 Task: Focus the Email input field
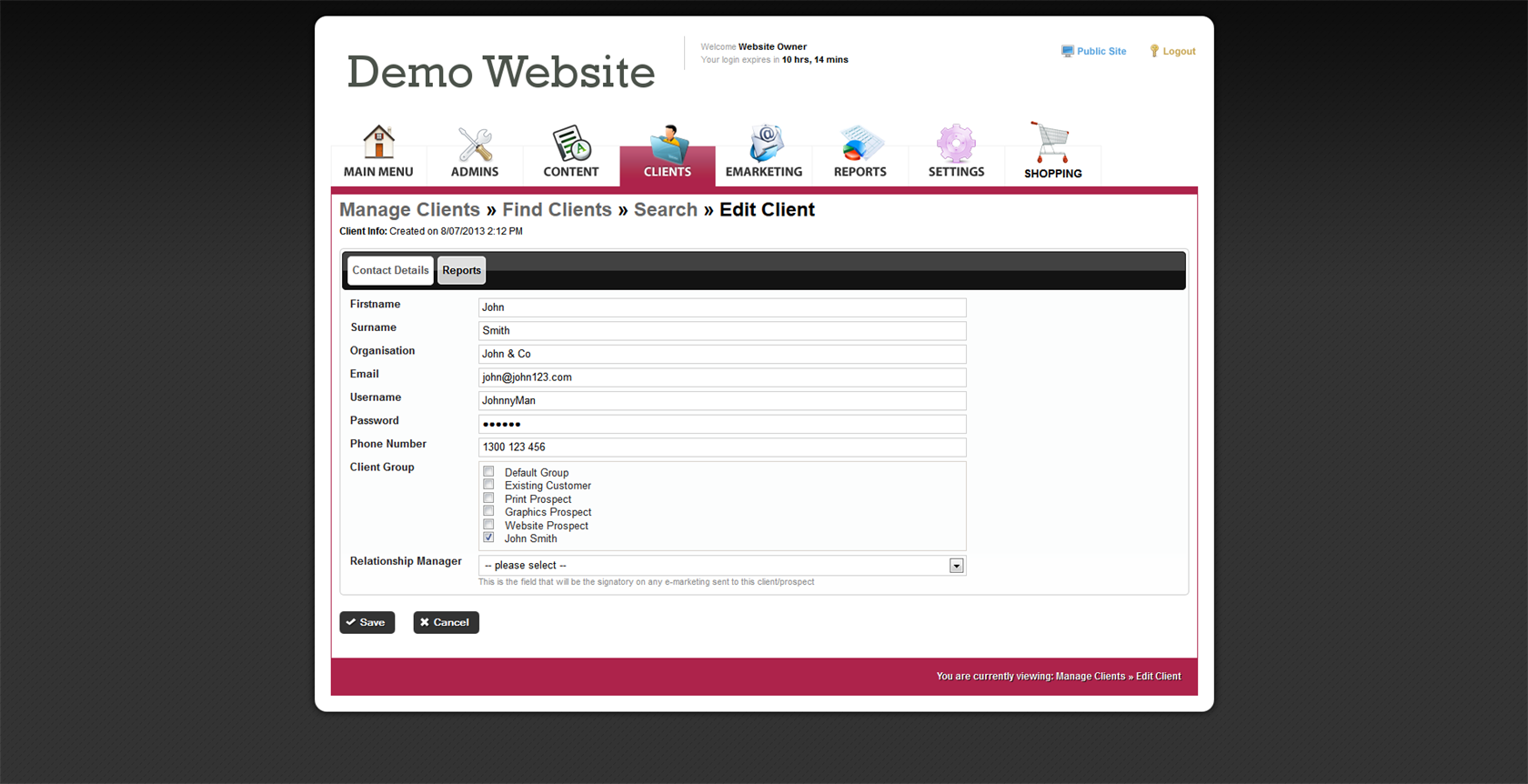coord(721,377)
